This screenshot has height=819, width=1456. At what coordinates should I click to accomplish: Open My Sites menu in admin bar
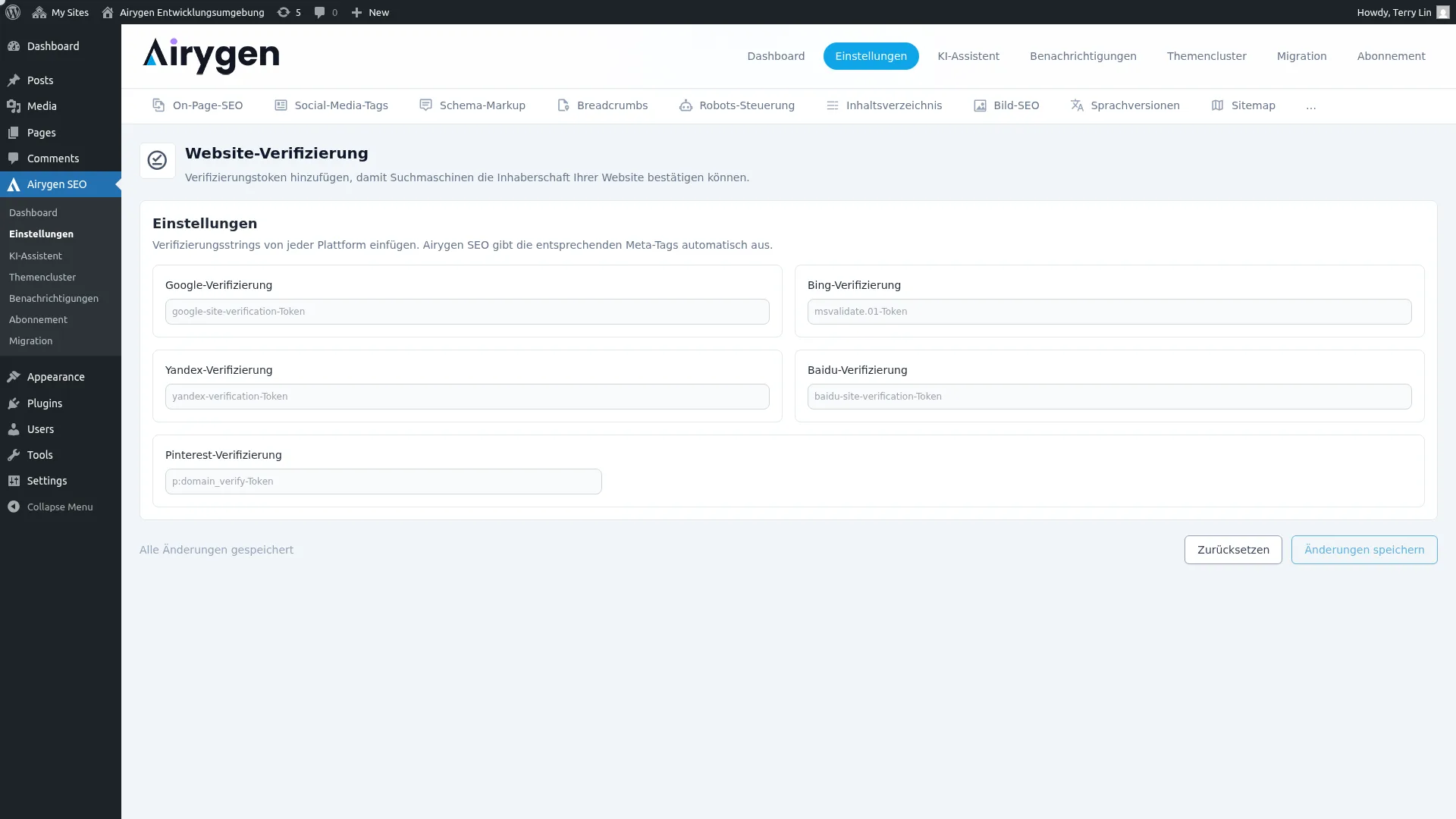(61, 12)
